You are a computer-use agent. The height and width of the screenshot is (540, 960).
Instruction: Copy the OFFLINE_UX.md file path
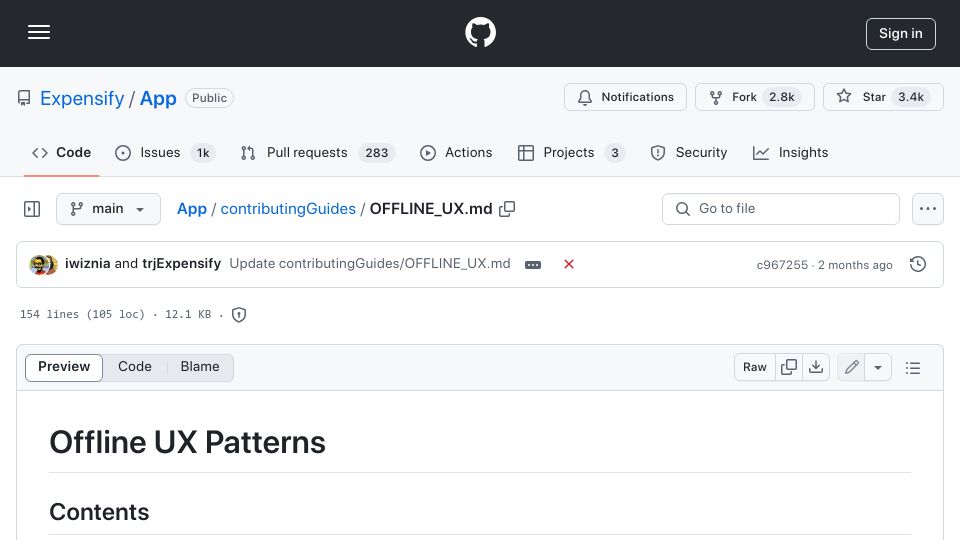point(507,209)
